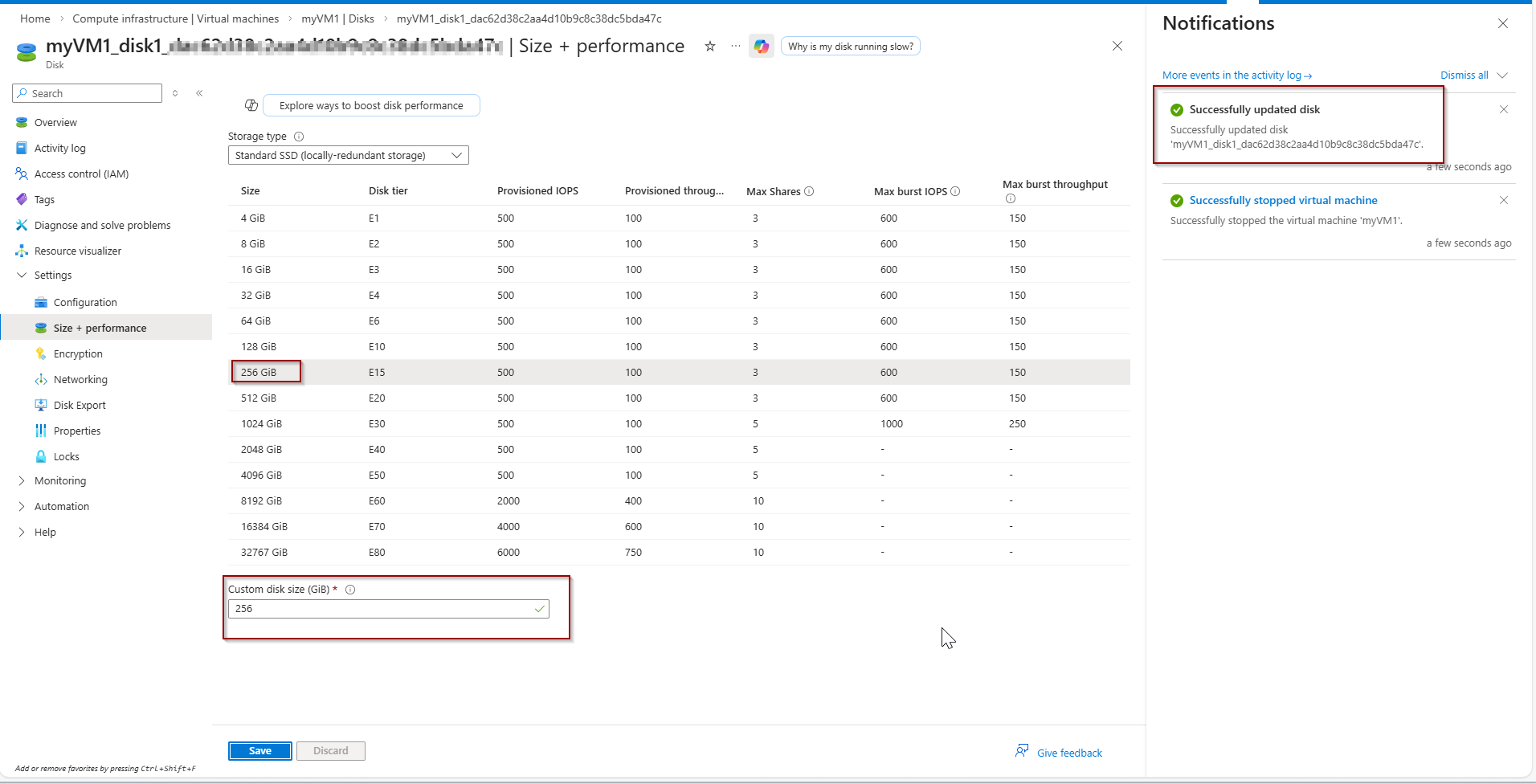The width and height of the screenshot is (1536, 784).
Task: Click 'Explore ways to boost disk performance'
Action: pos(371,105)
